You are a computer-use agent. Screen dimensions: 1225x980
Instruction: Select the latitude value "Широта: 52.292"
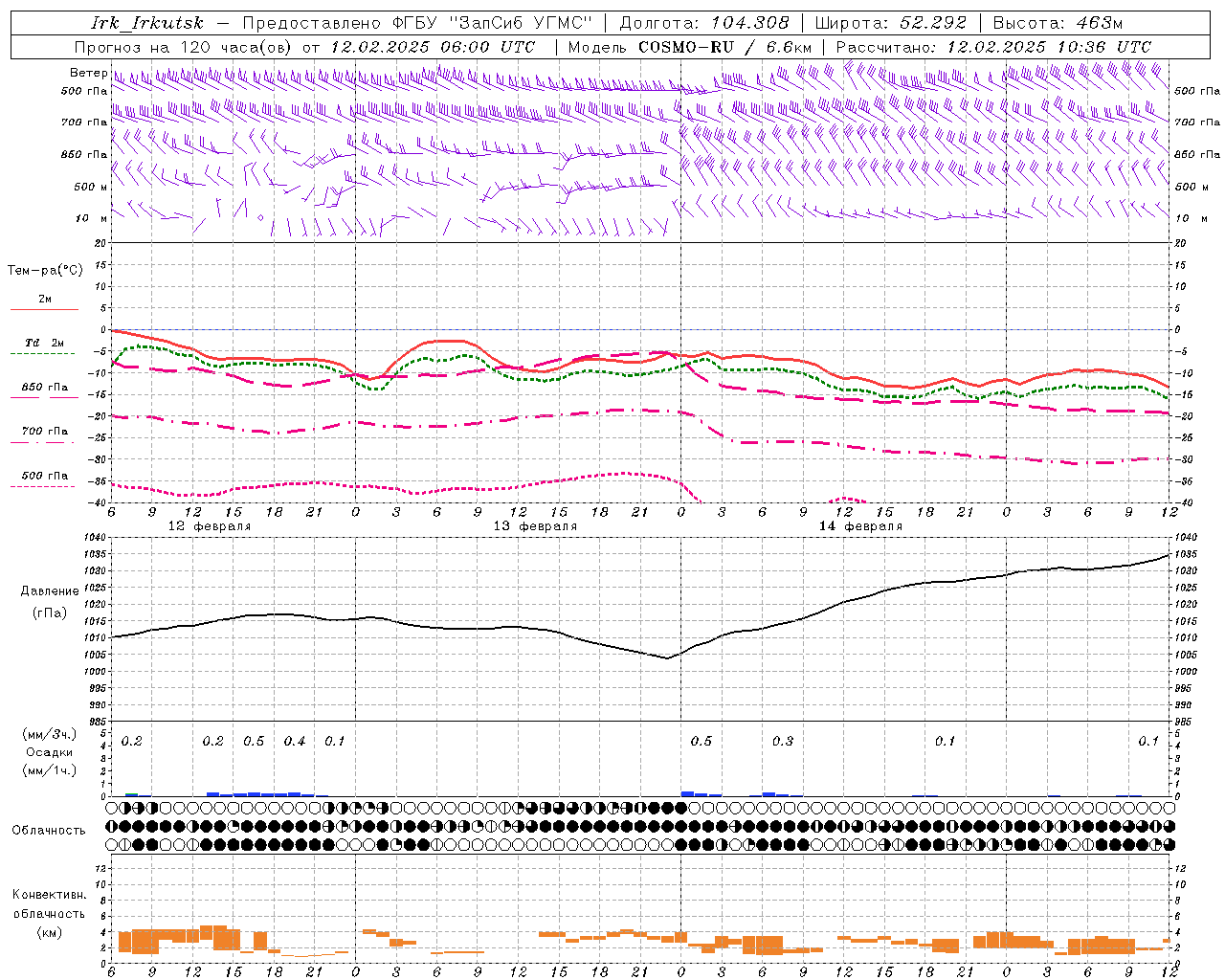coord(891,23)
